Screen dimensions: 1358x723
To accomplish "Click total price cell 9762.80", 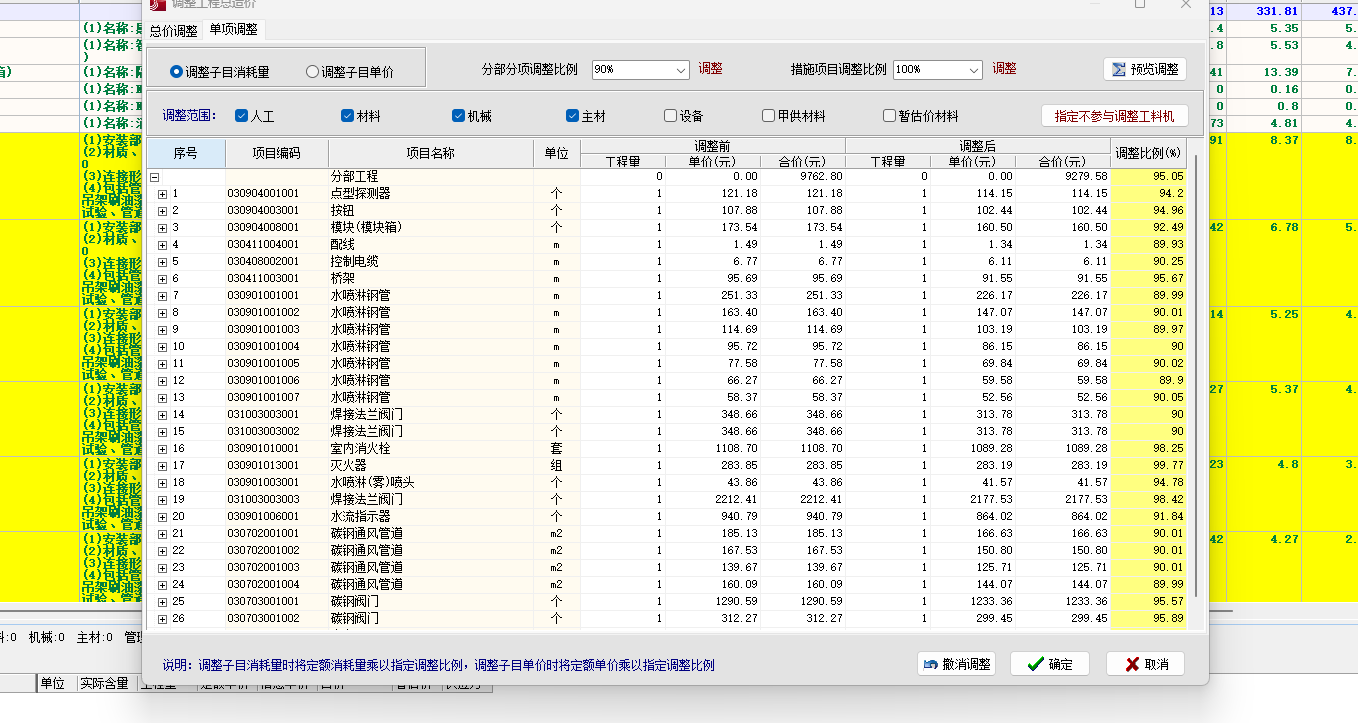I will click(x=803, y=177).
